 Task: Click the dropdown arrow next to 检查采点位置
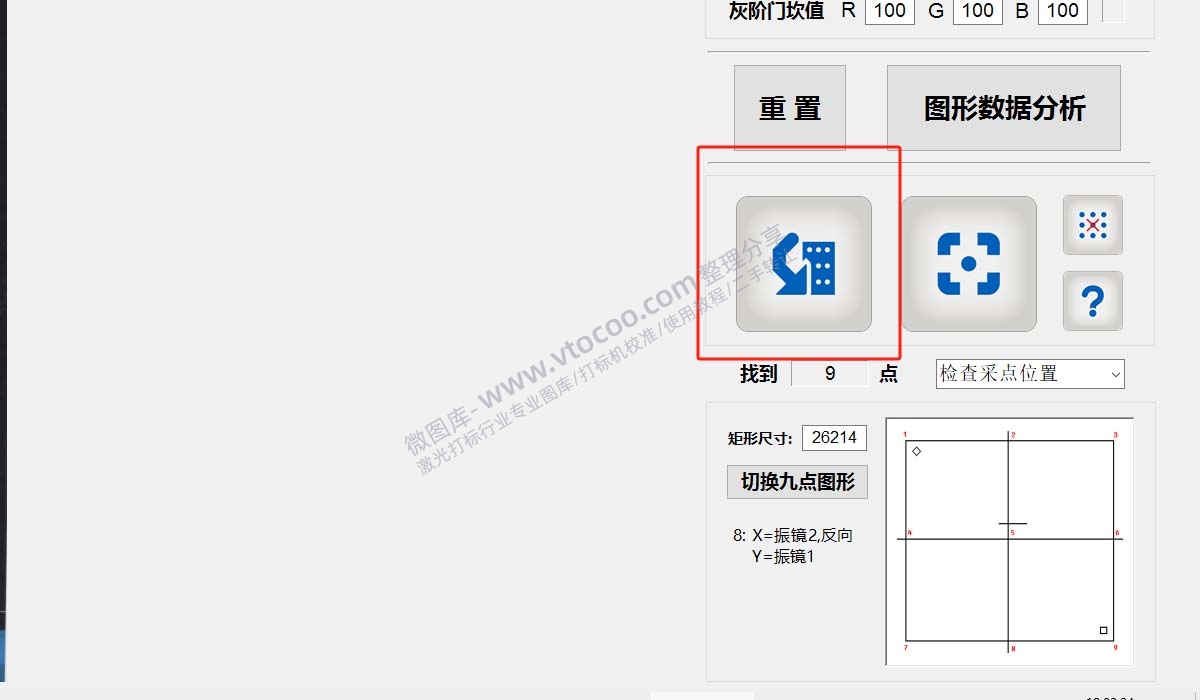(1117, 374)
